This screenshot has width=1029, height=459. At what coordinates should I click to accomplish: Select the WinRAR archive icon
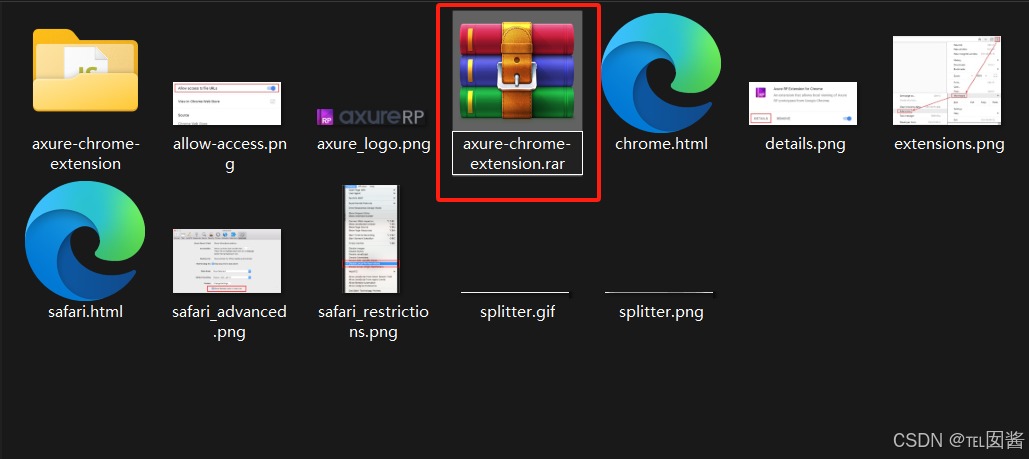(517, 71)
